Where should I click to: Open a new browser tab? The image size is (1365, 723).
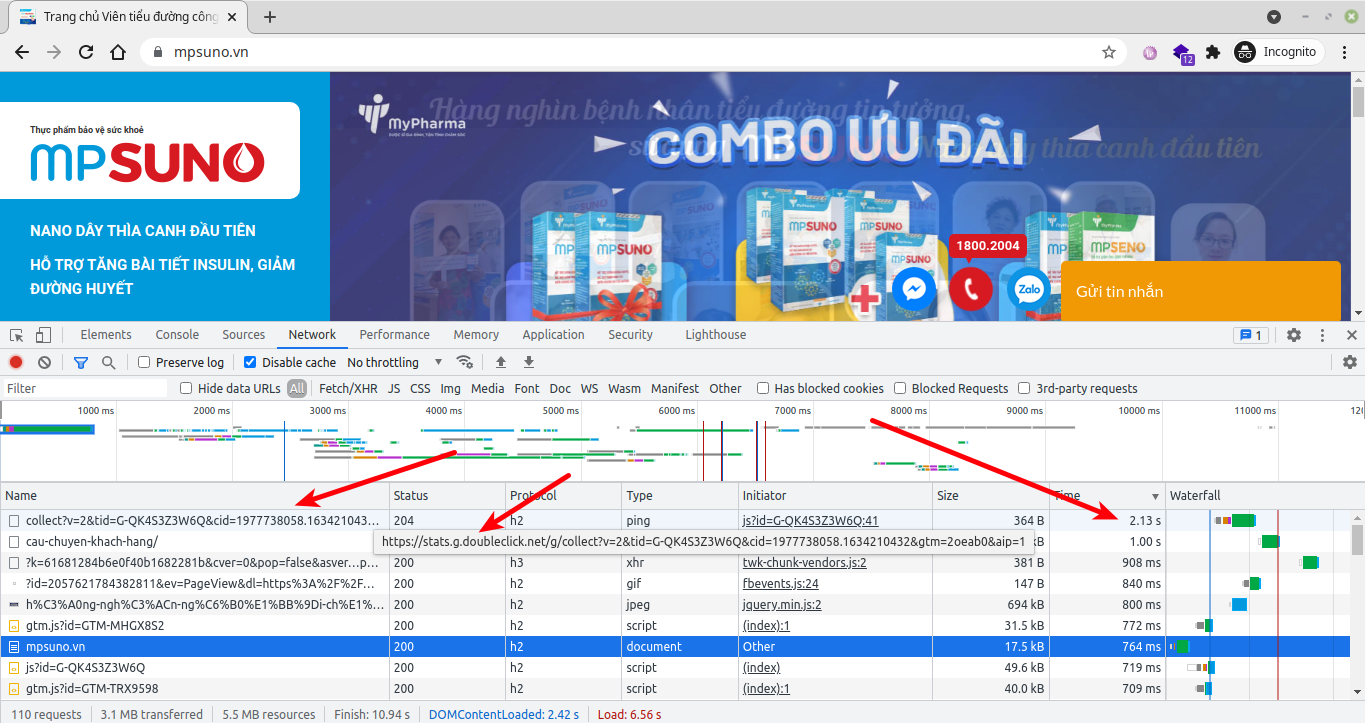coord(270,17)
